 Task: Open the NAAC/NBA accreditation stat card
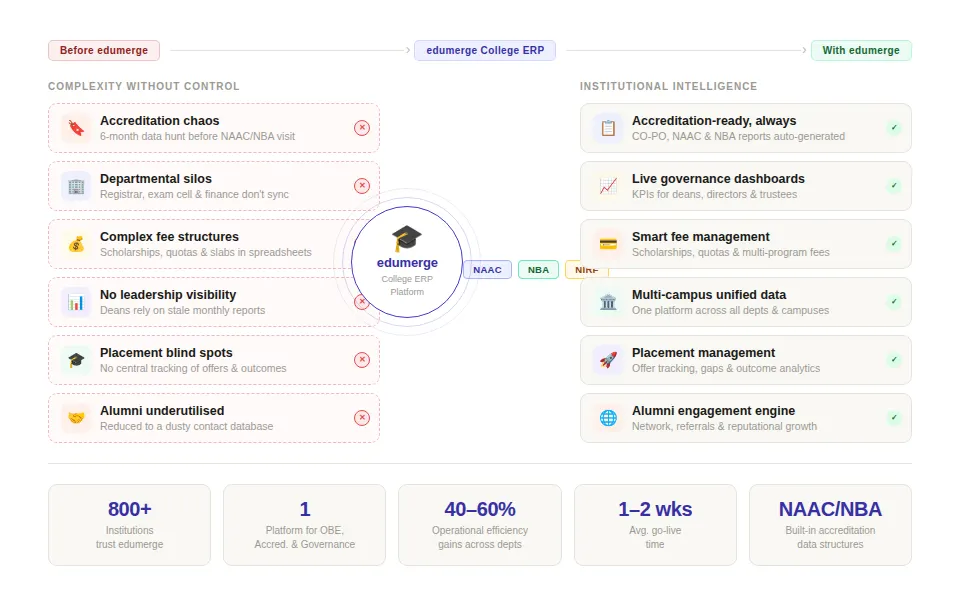(x=830, y=525)
